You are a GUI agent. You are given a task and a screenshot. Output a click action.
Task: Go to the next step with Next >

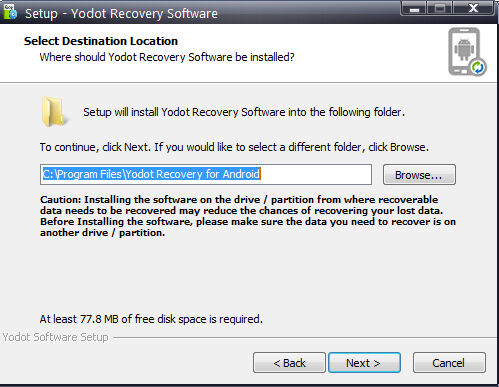[364, 363]
